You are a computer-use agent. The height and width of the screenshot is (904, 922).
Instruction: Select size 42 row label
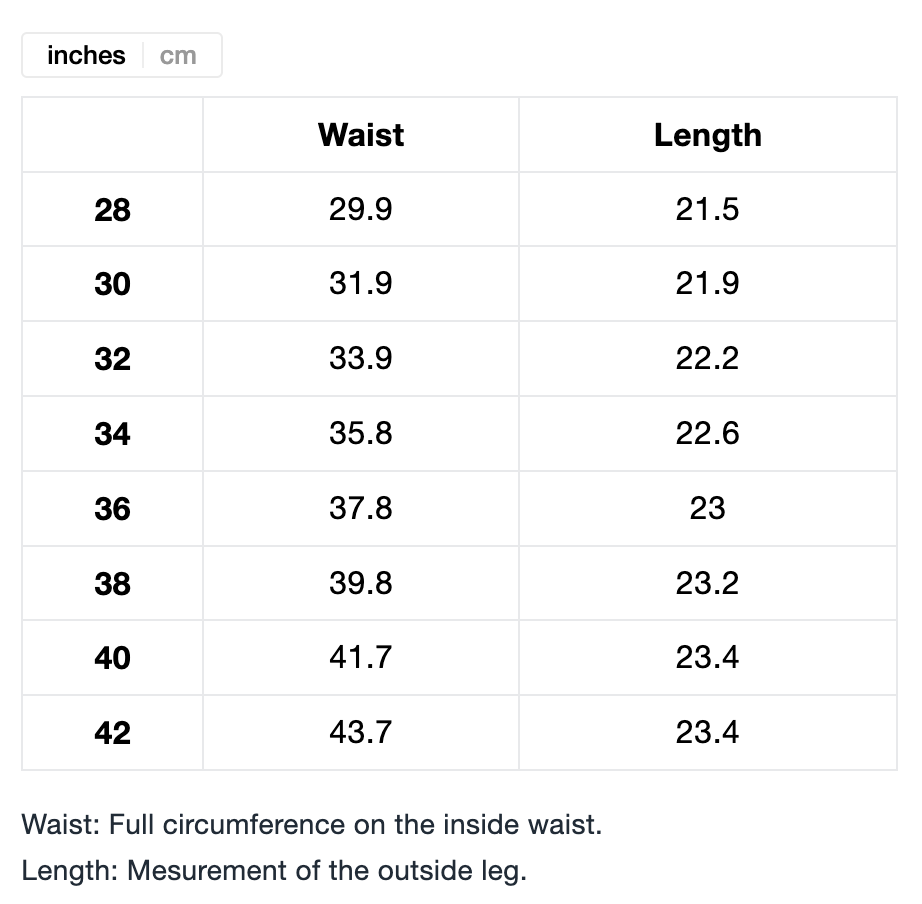112,733
